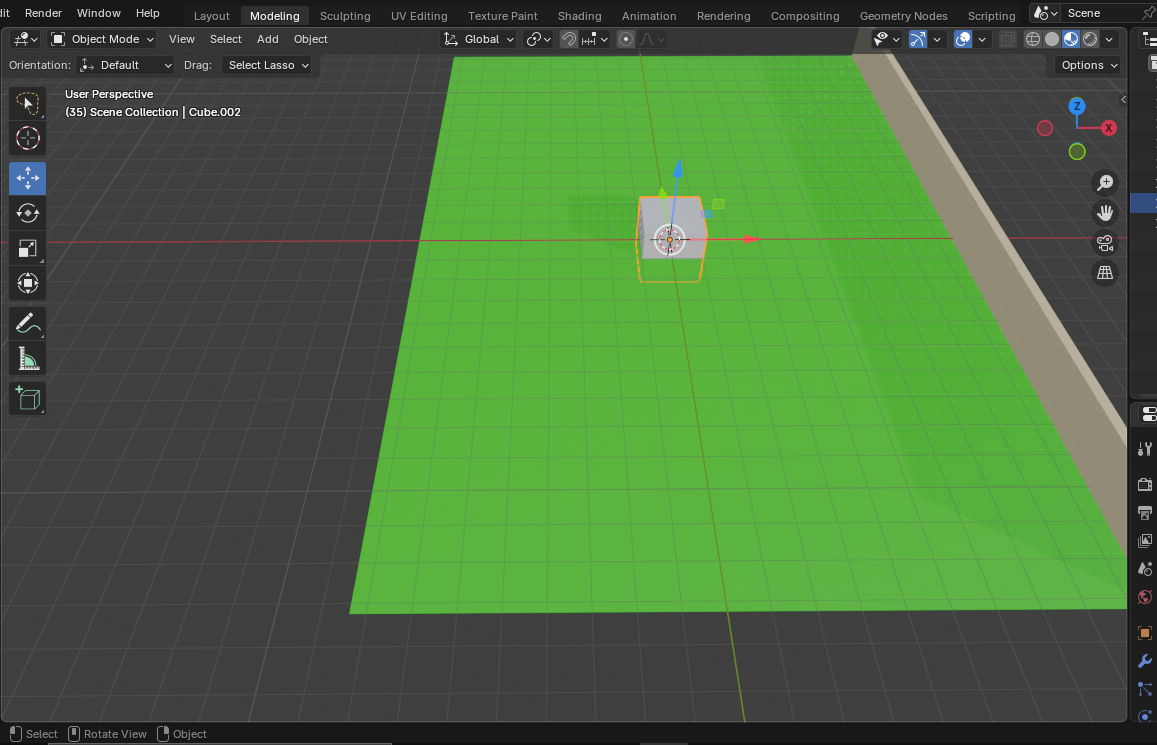Open the View Layer properties tab
The height and width of the screenshot is (745, 1157).
[1144, 541]
